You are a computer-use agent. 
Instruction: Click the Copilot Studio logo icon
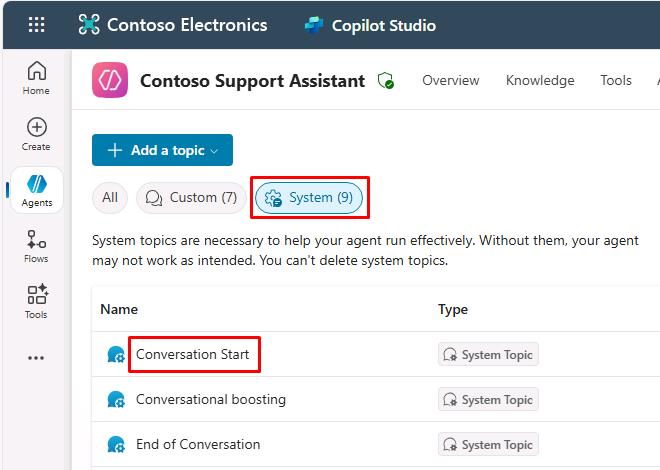(315, 25)
